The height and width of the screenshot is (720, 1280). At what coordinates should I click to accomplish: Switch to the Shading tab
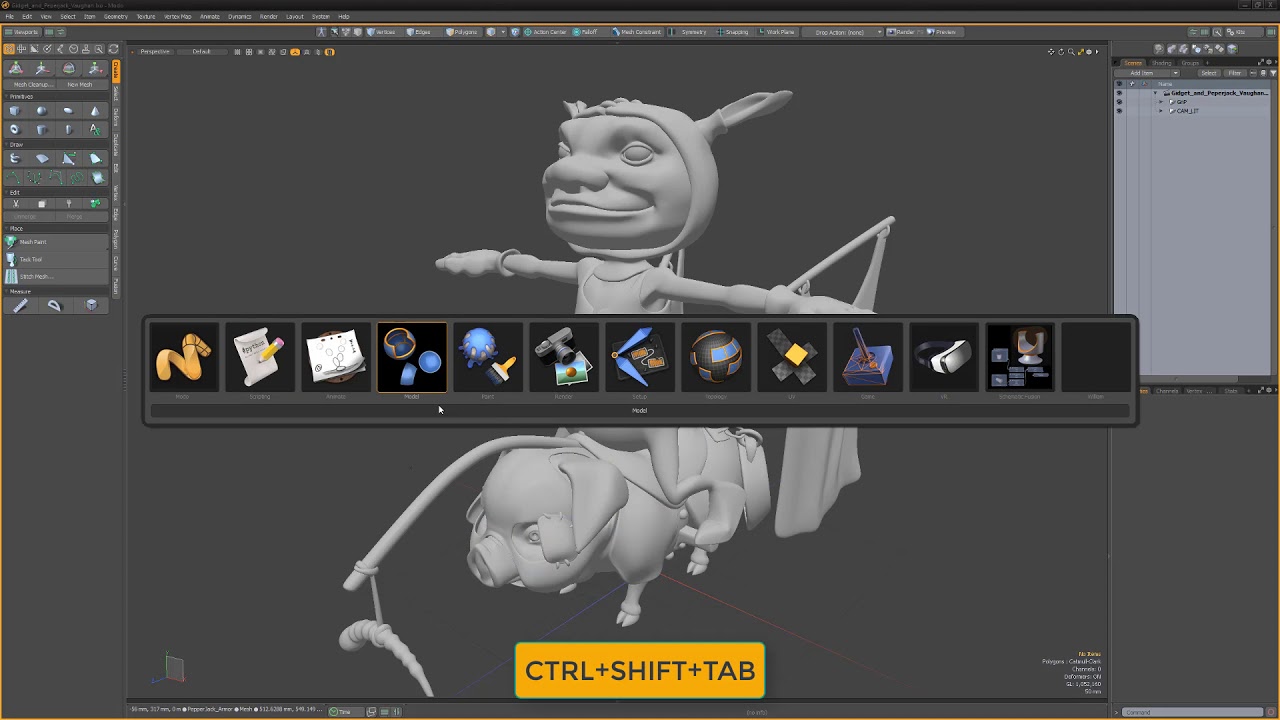click(x=1162, y=63)
